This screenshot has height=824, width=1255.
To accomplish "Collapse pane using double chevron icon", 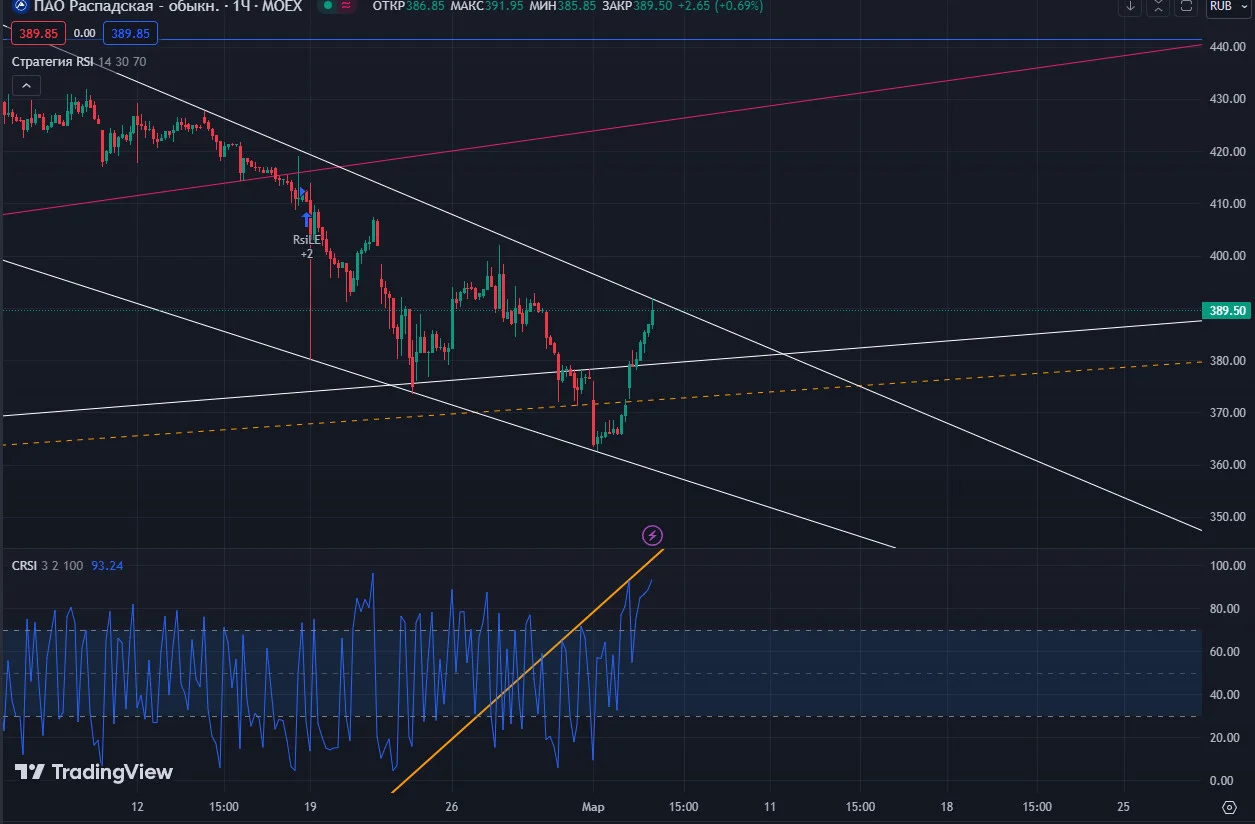I will pyautogui.click(x=1158, y=6).
